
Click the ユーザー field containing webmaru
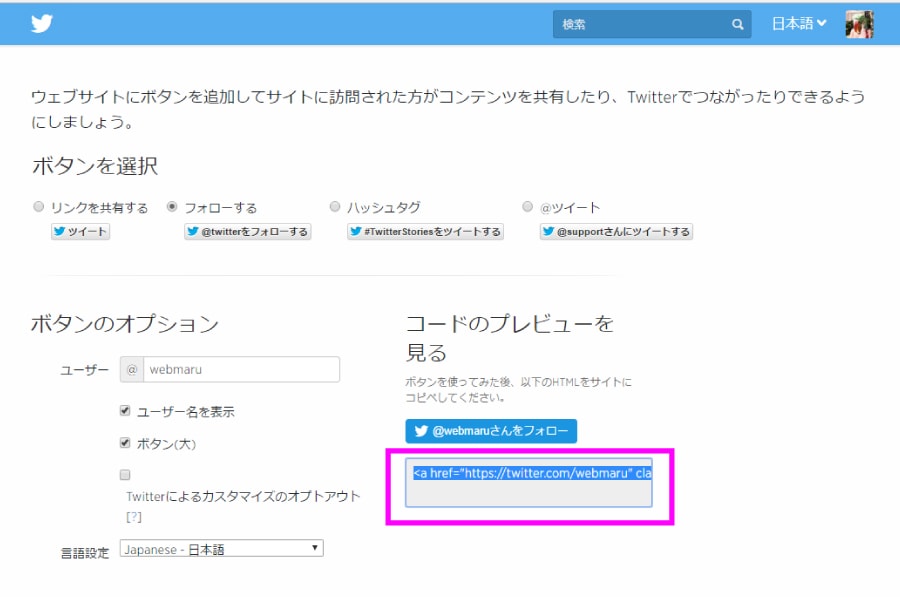[242, 369]
